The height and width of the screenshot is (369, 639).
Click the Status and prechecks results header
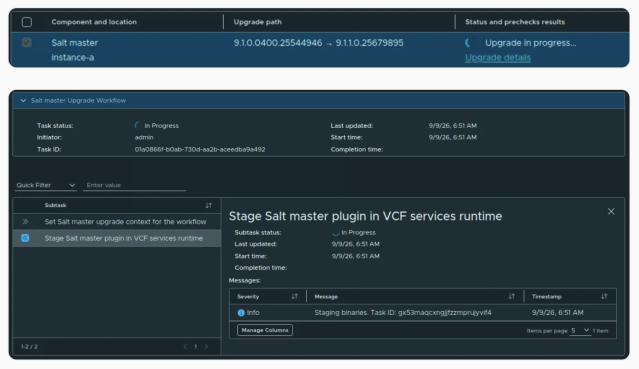pyautogui.click(x=515, y=22)
